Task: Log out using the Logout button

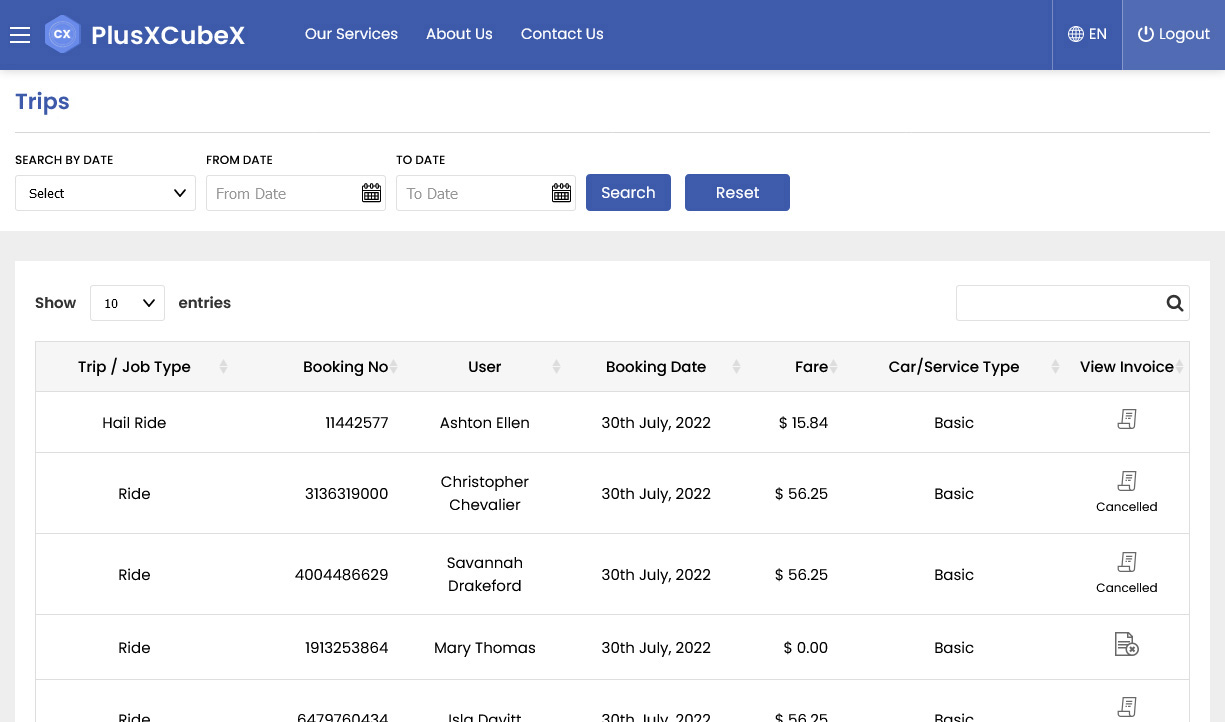Action: point(1174,34)
